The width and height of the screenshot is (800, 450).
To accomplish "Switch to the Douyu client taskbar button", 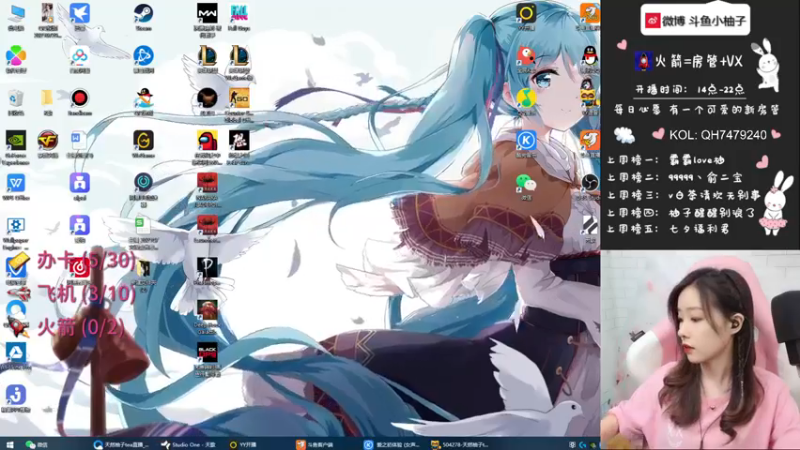I will coord(315,445).
